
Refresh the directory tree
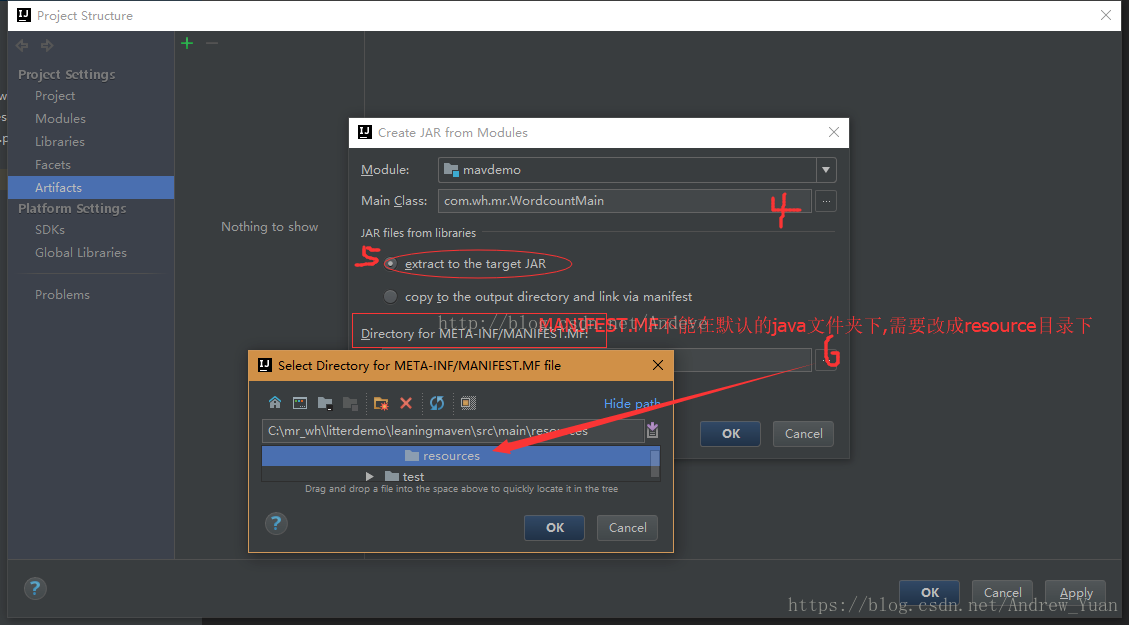pos(437,403)
